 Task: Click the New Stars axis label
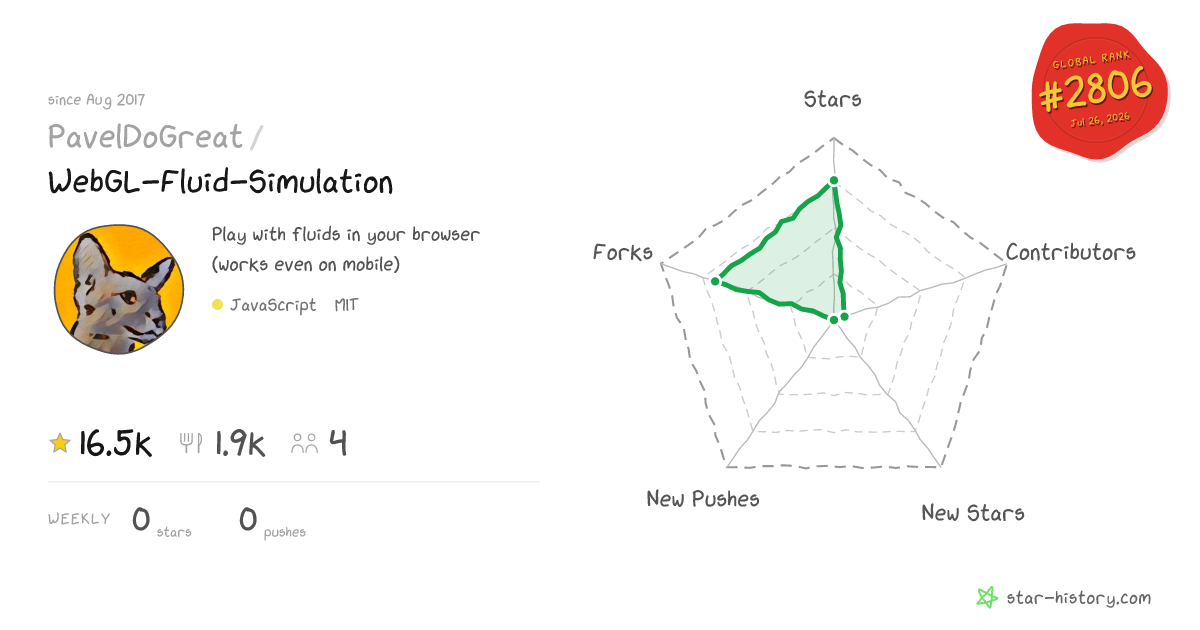click(x=973, y=513)
